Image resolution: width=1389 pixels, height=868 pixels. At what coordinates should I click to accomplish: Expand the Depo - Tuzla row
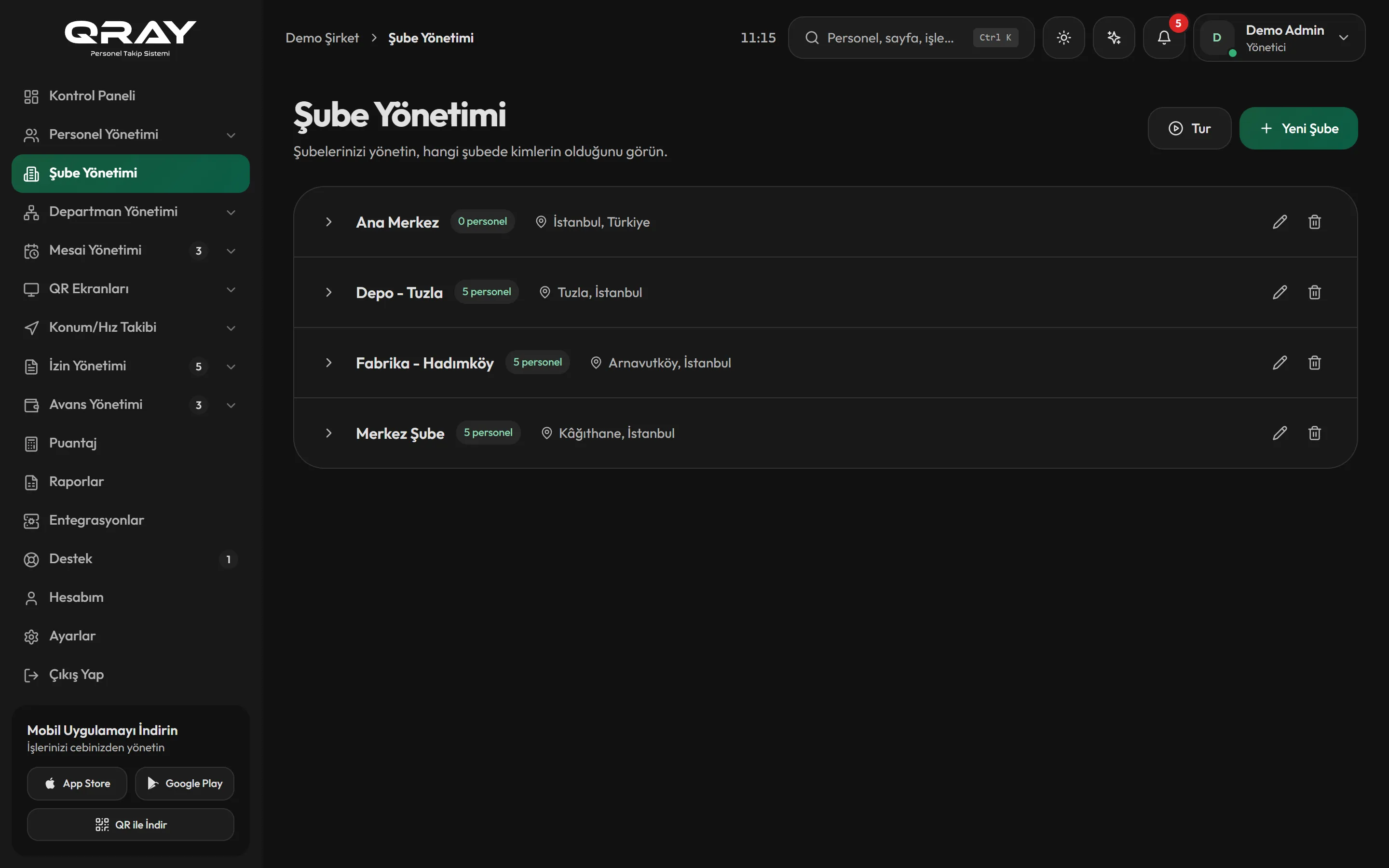point(328,292)
